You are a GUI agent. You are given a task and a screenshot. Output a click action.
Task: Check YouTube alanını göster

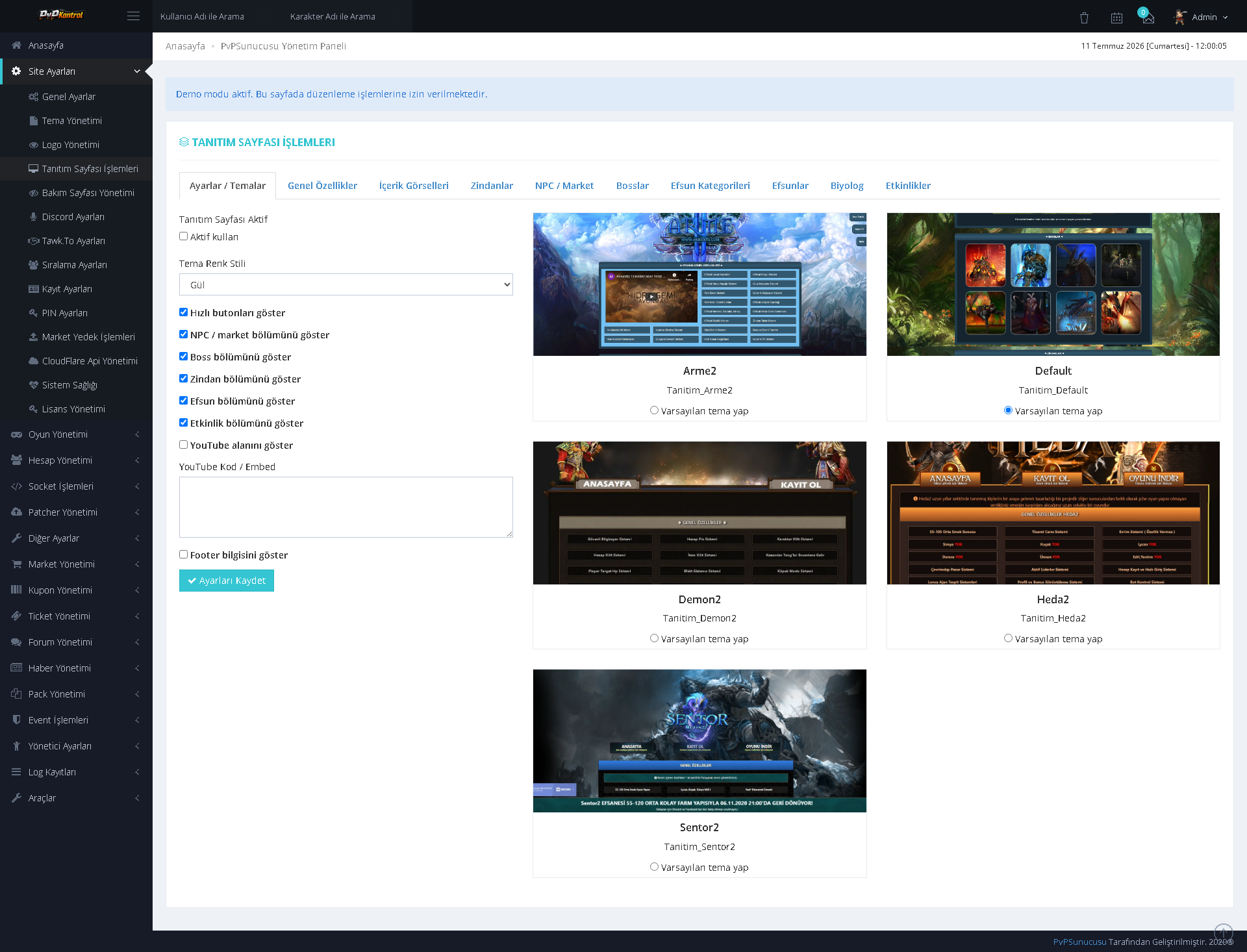coord(183,445)
